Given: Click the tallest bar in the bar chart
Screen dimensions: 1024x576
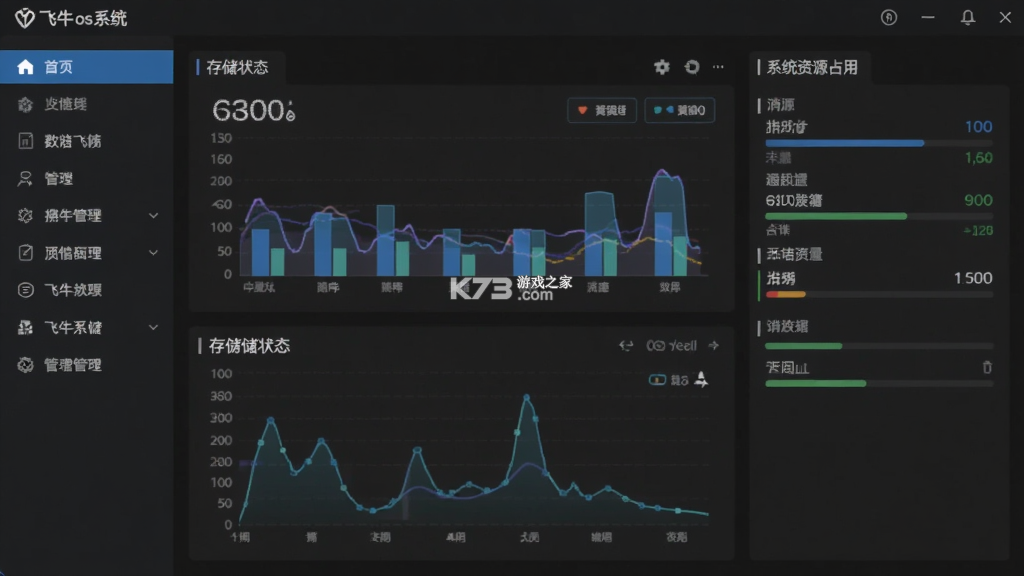Looking at the screenshot, I should [x=668, y=225].
